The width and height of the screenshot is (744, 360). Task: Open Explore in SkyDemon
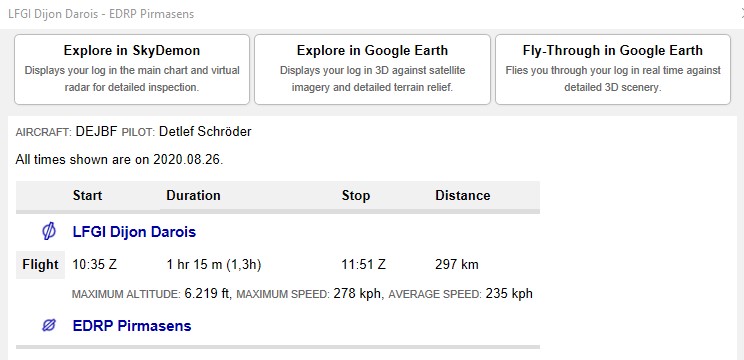pos(132,69)
